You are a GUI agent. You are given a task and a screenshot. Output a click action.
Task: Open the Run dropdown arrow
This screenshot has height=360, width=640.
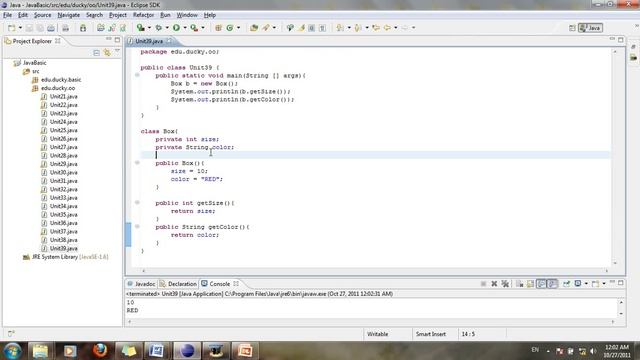click(185, 28)
